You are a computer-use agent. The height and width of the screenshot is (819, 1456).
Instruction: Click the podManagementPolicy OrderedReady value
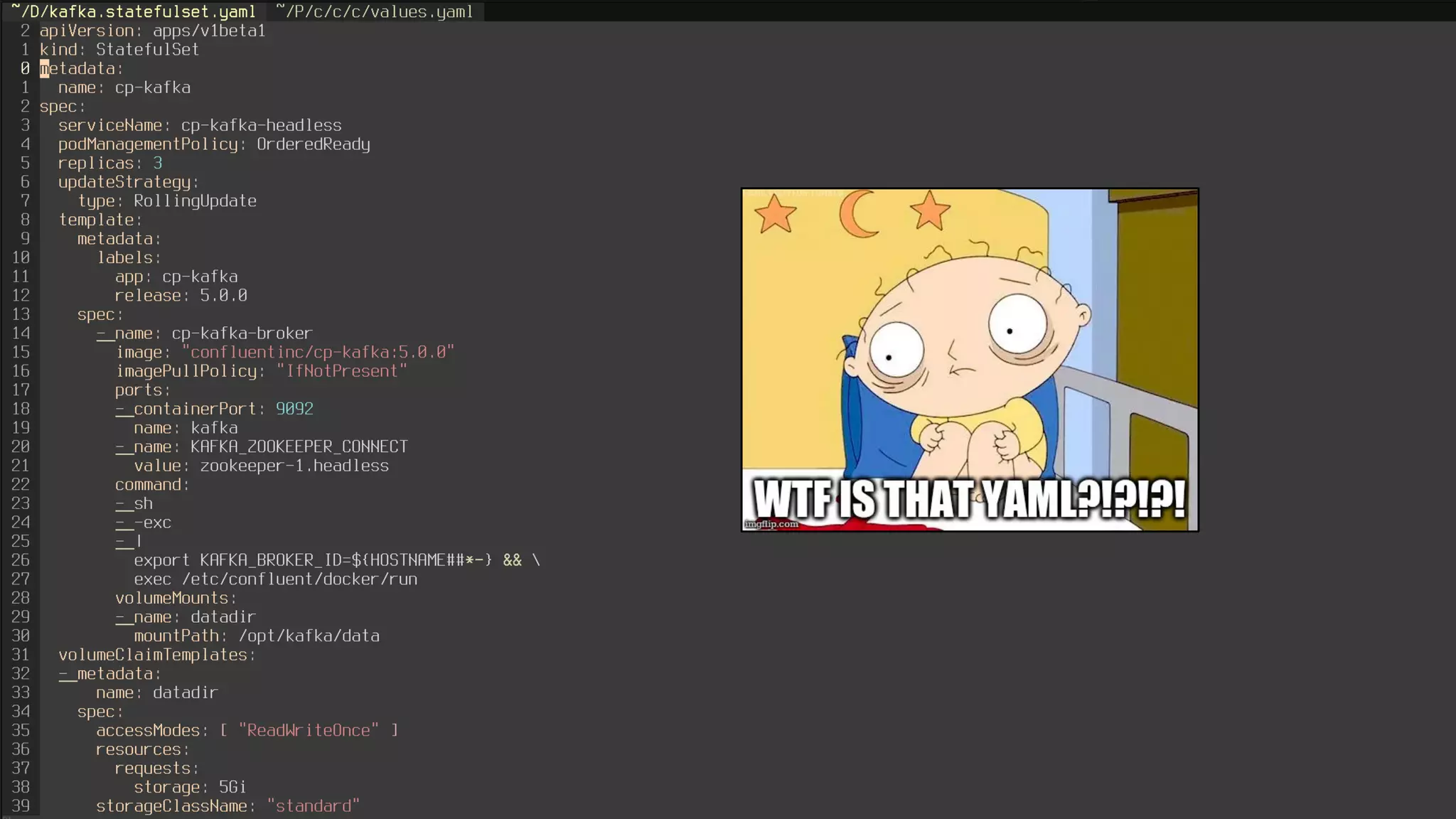click(x=314, y=144)
